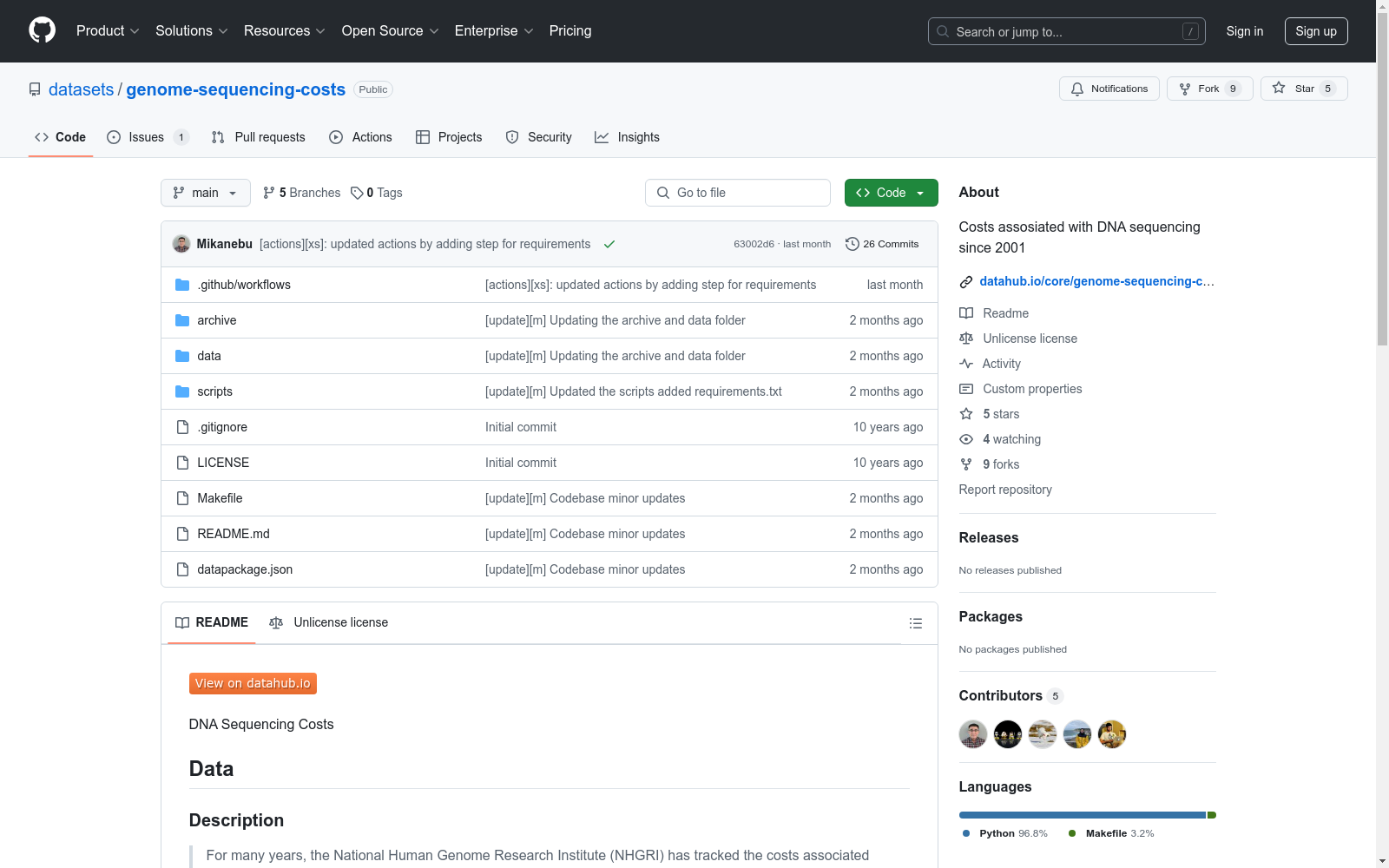
Task: Switch to the Pull requests tab
Action: (258, 137)
